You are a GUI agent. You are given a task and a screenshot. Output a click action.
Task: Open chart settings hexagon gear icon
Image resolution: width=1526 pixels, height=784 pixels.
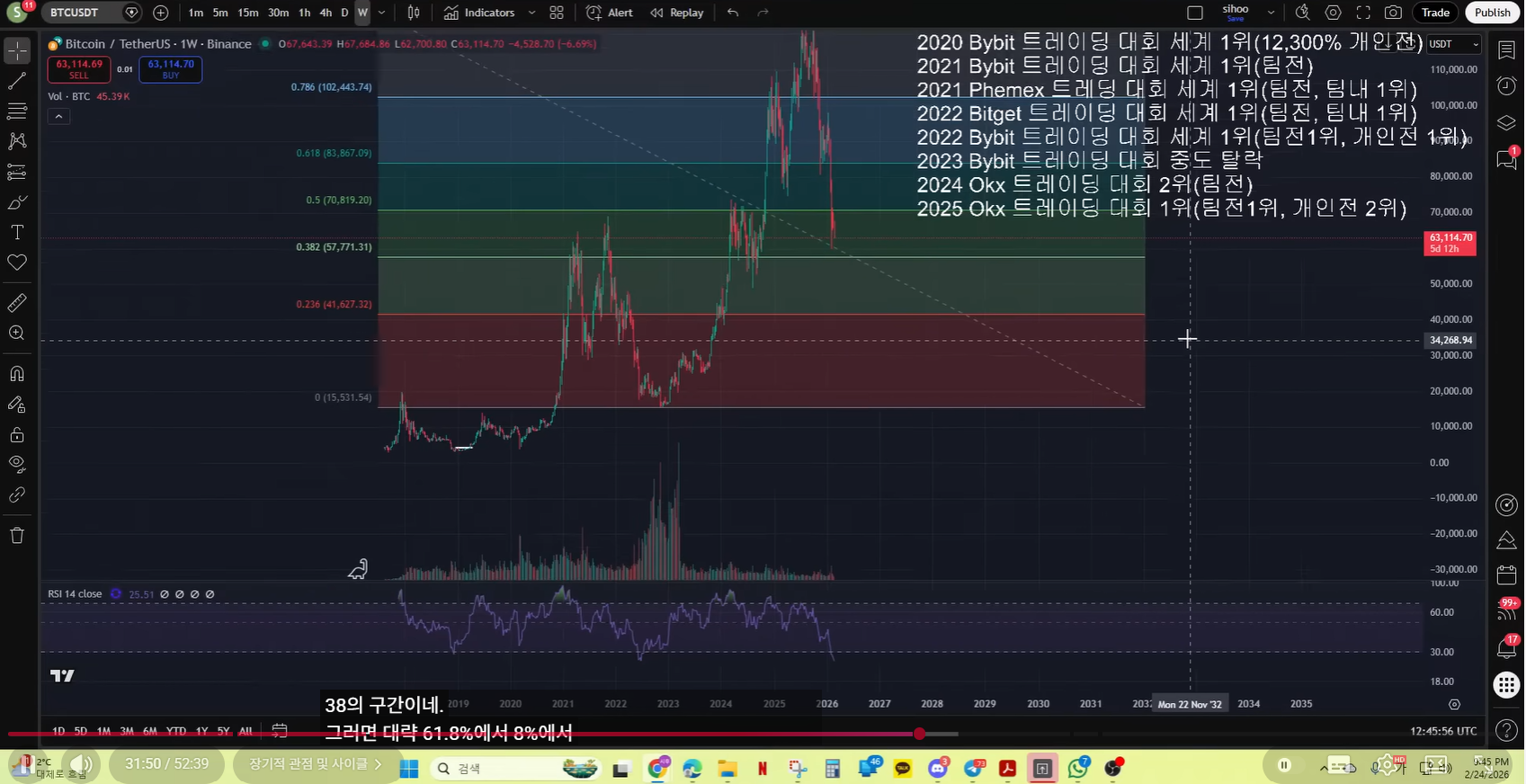tap(1334, 13)
